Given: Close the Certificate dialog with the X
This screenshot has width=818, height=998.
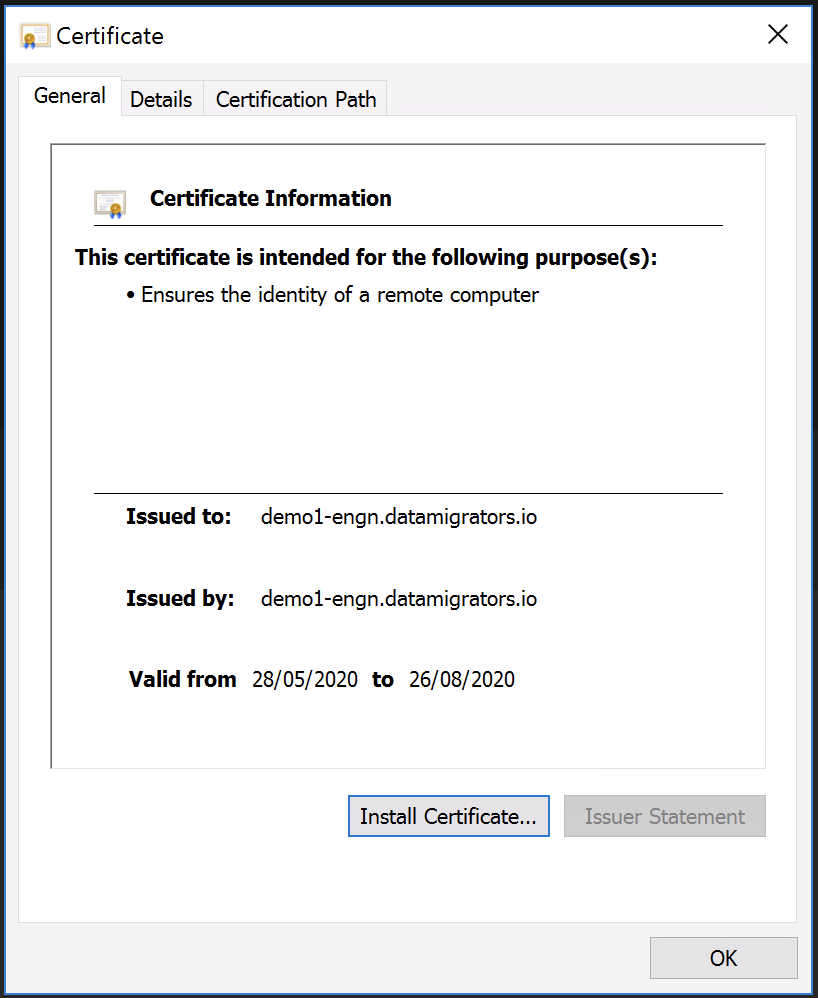Looking at the screenshot, I should pos(777,35).
